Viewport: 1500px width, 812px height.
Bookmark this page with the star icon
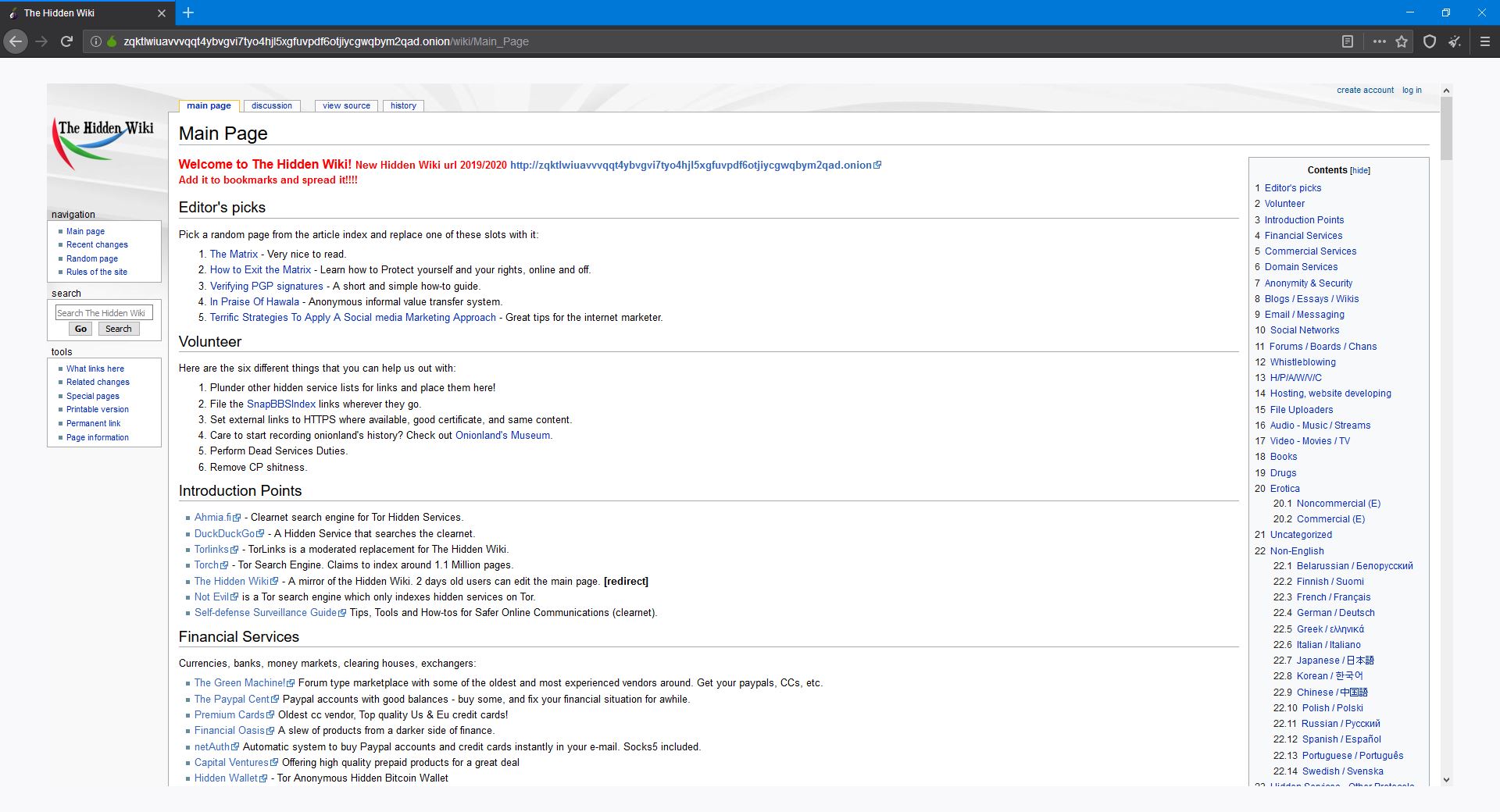click(x=1402, y=41)
